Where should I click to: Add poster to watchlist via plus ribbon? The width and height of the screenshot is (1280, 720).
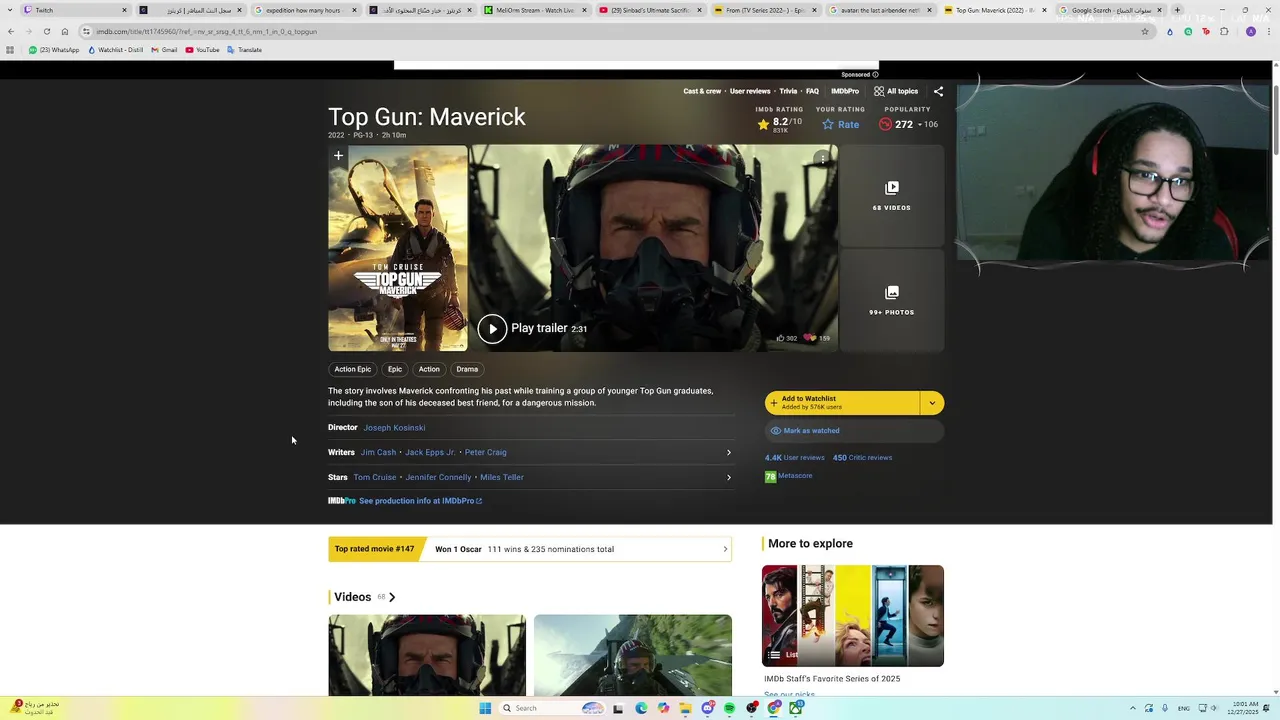338,156
